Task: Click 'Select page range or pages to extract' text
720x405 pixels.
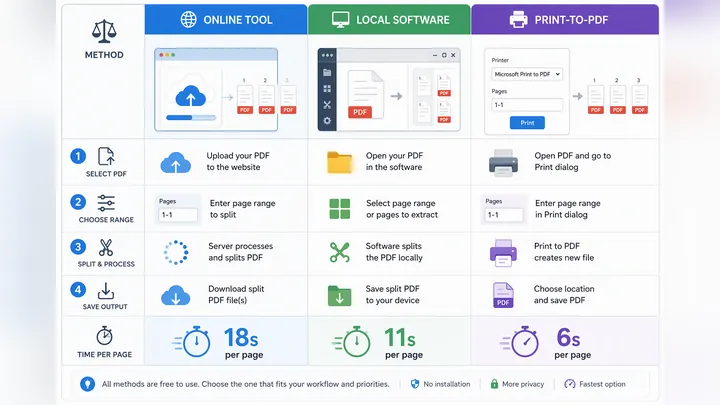Action: pos(402,208)
